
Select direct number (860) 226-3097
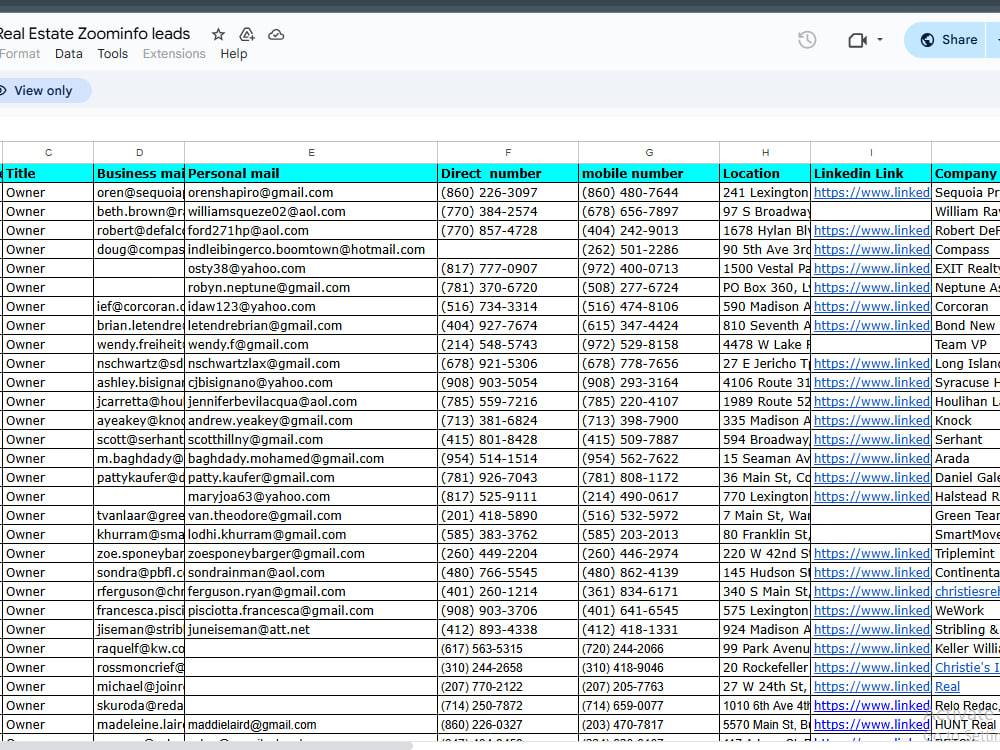(x=508, y=193)
